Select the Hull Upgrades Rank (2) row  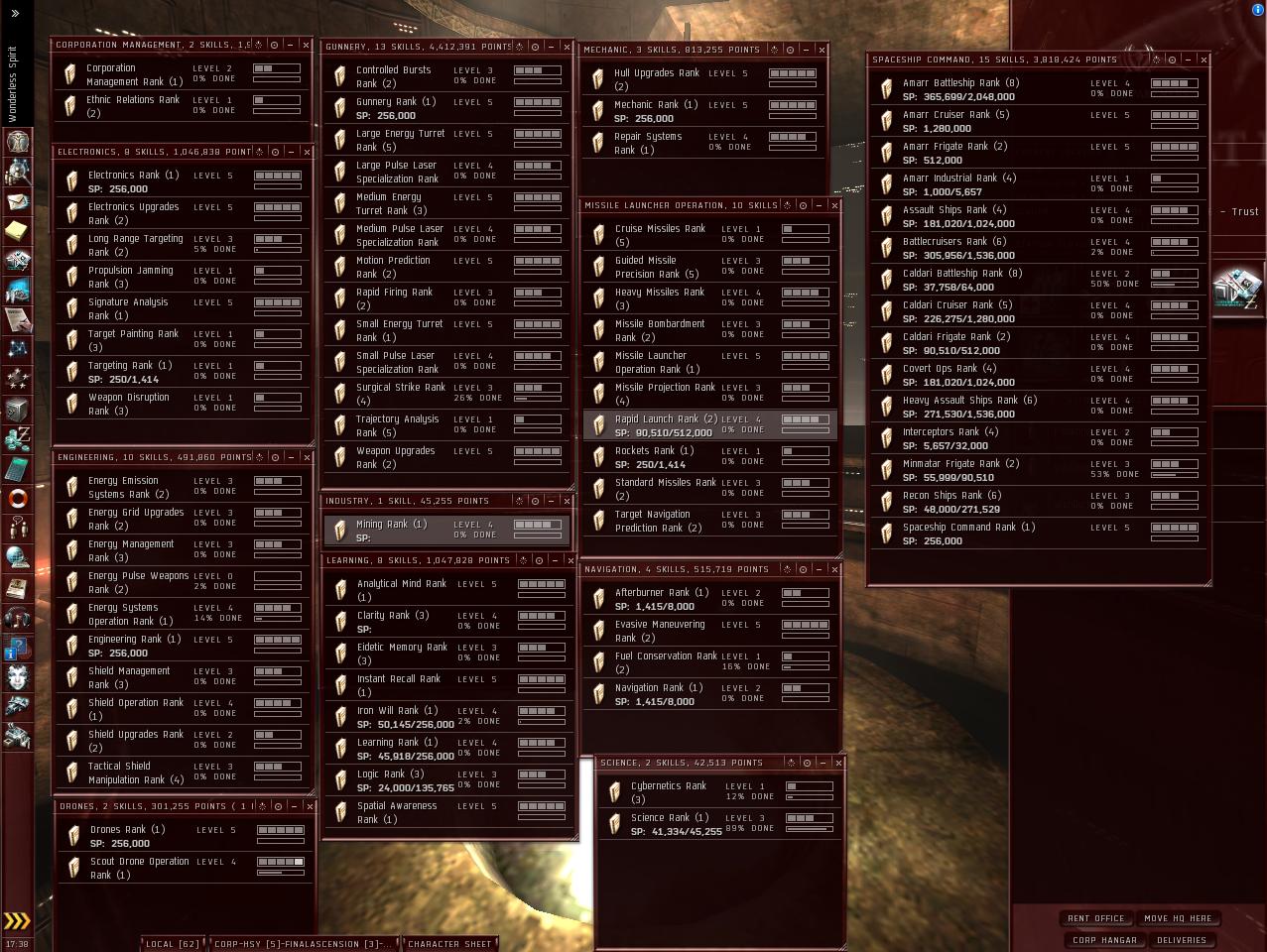click(x=702, y=79)
